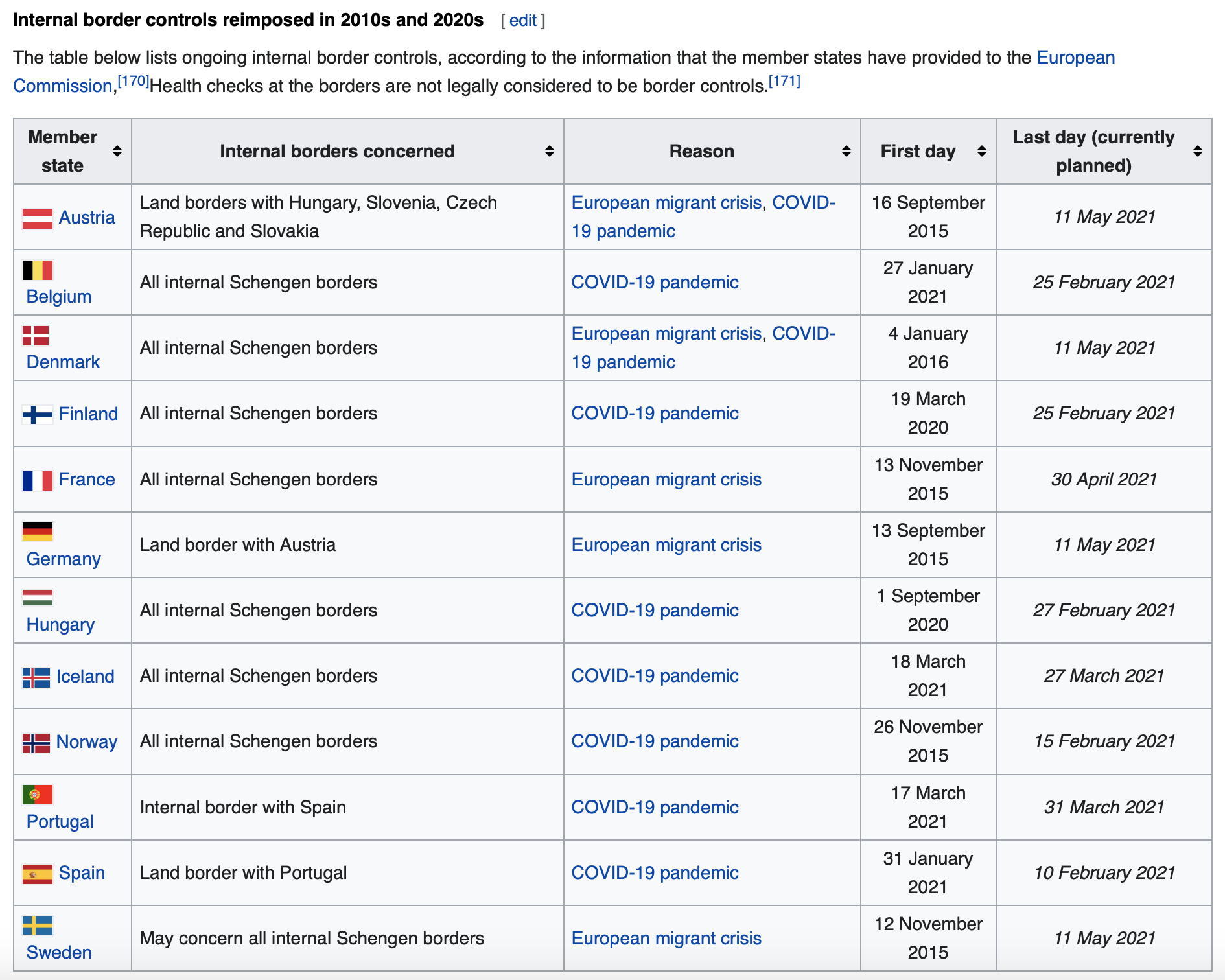Click the France flag icon
The image size is (1225, 980).
coord(38,481)
